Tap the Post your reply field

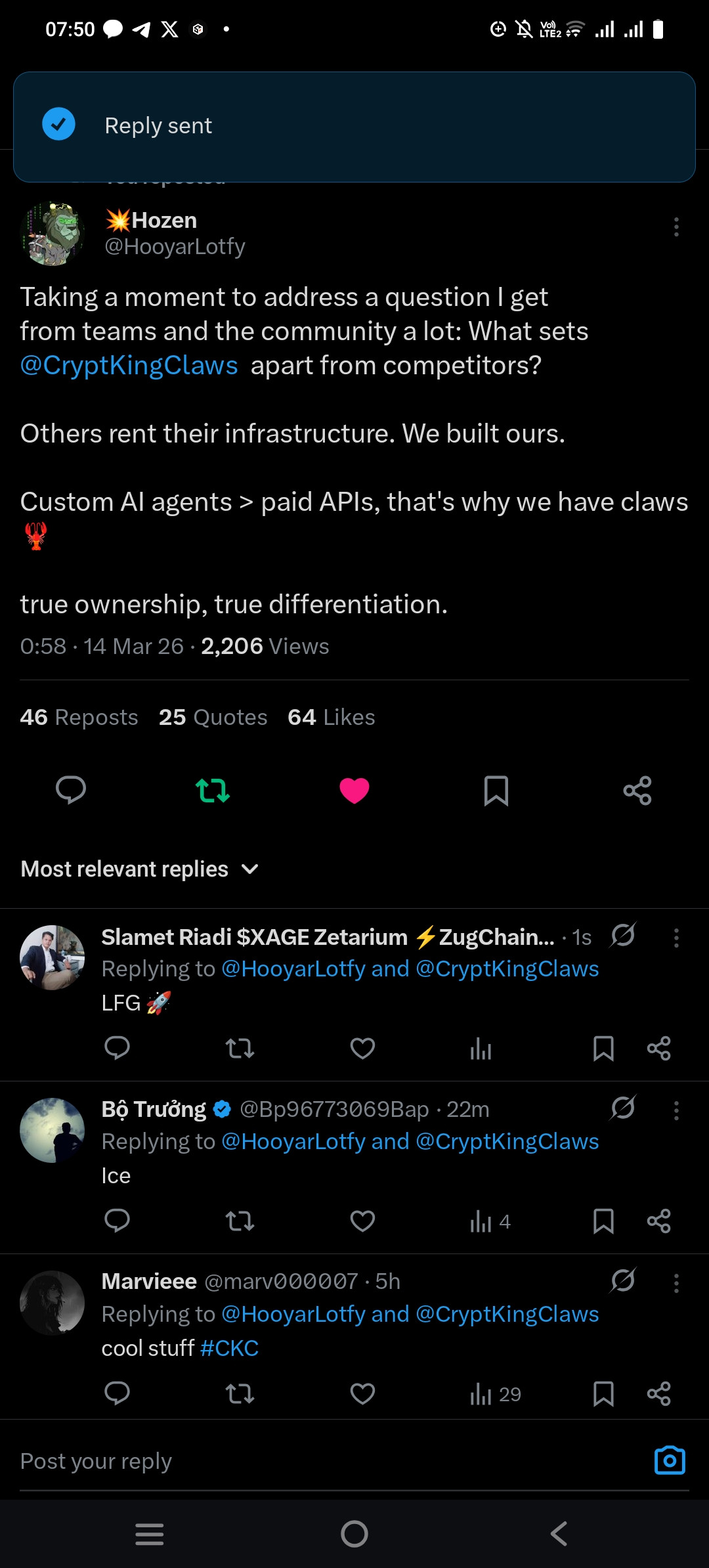328,1461
